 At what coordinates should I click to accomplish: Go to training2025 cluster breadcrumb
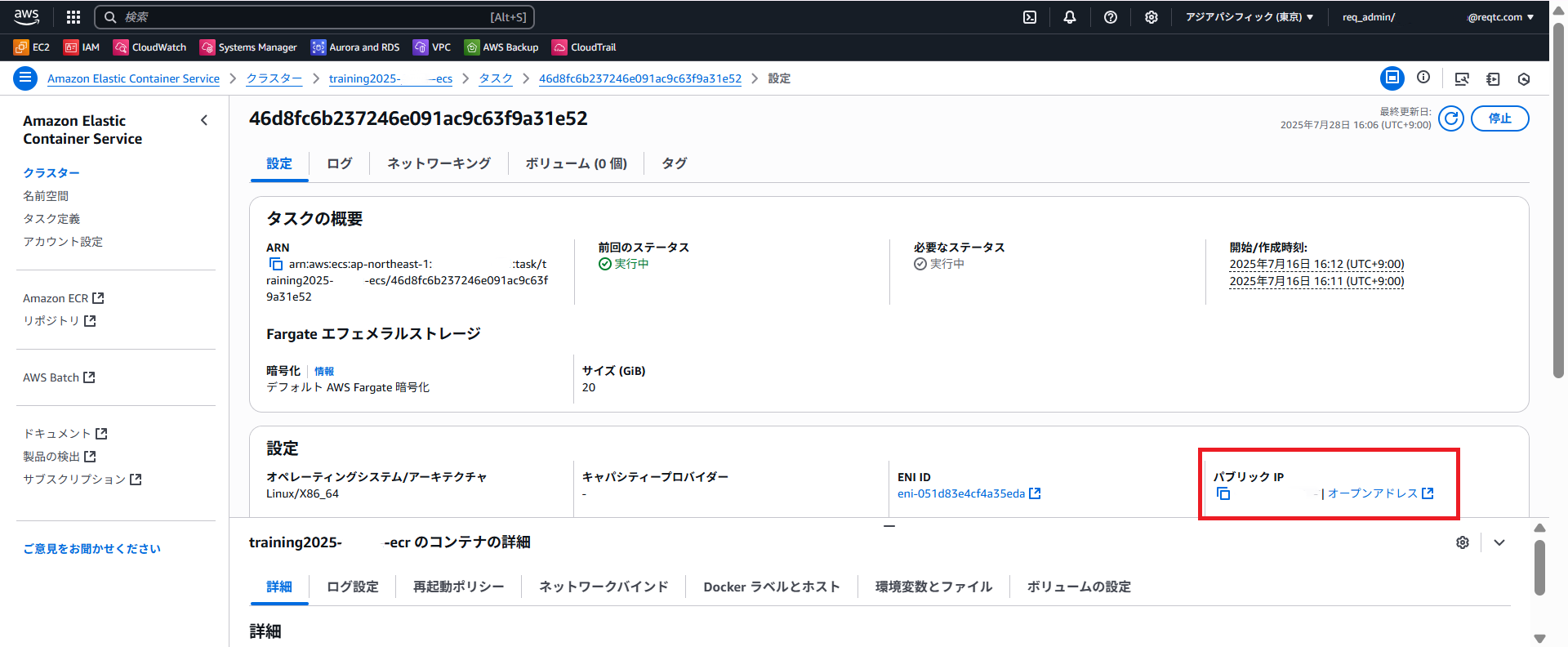click(x=390, y=78)
